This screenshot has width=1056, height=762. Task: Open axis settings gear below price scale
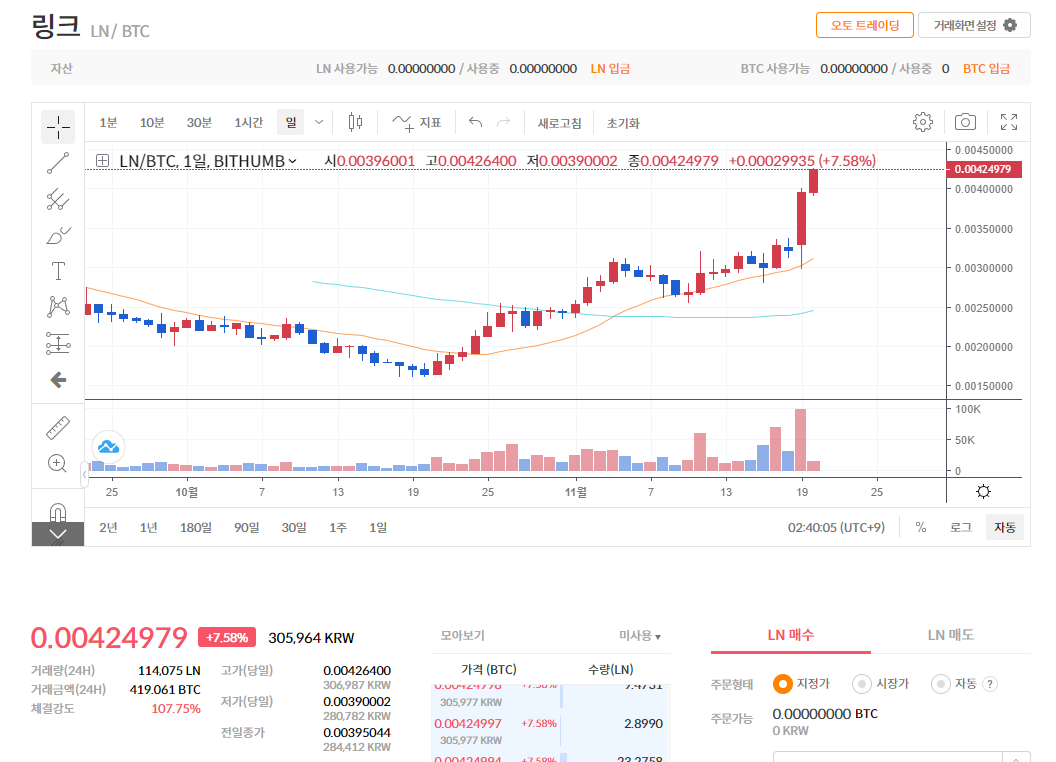(983, 491)
